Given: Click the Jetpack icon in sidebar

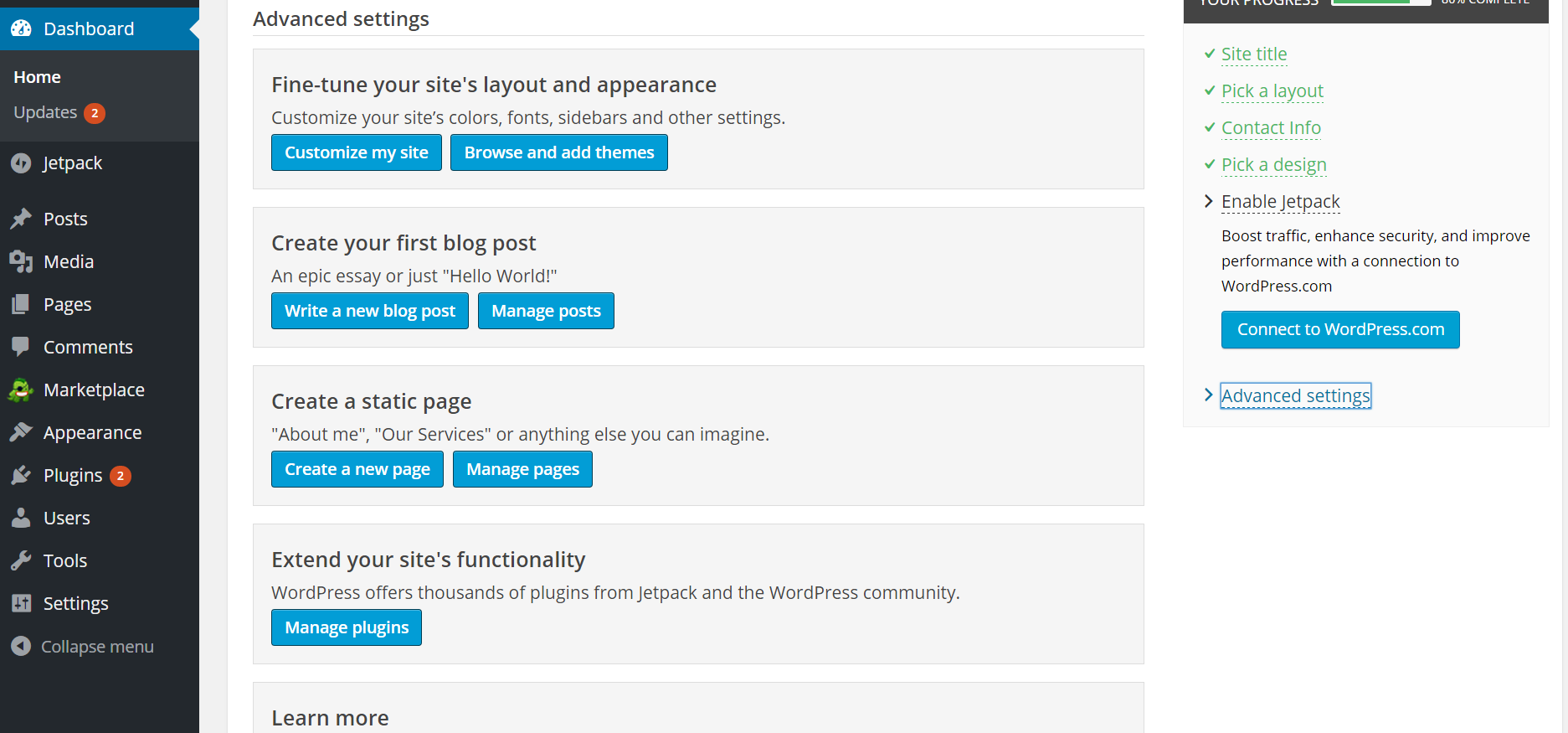Looking at the screenshot, I should [21, 163].
